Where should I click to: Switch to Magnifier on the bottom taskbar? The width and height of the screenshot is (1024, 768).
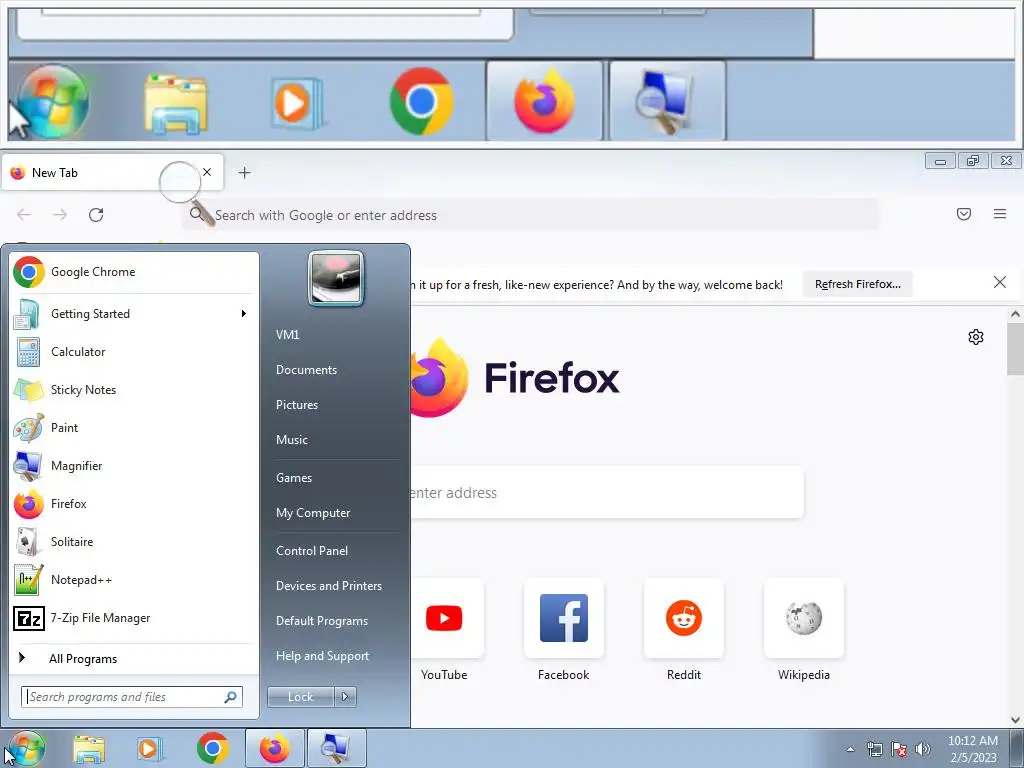[337, 748]
